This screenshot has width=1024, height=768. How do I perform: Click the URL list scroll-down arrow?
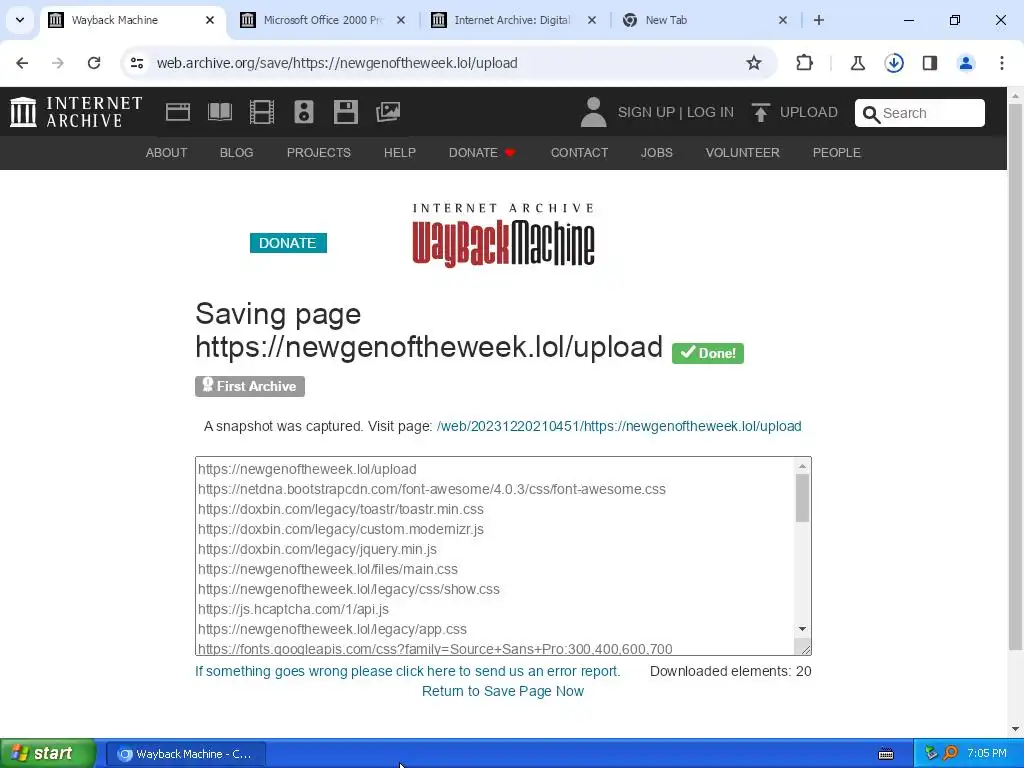click(803, 629)
